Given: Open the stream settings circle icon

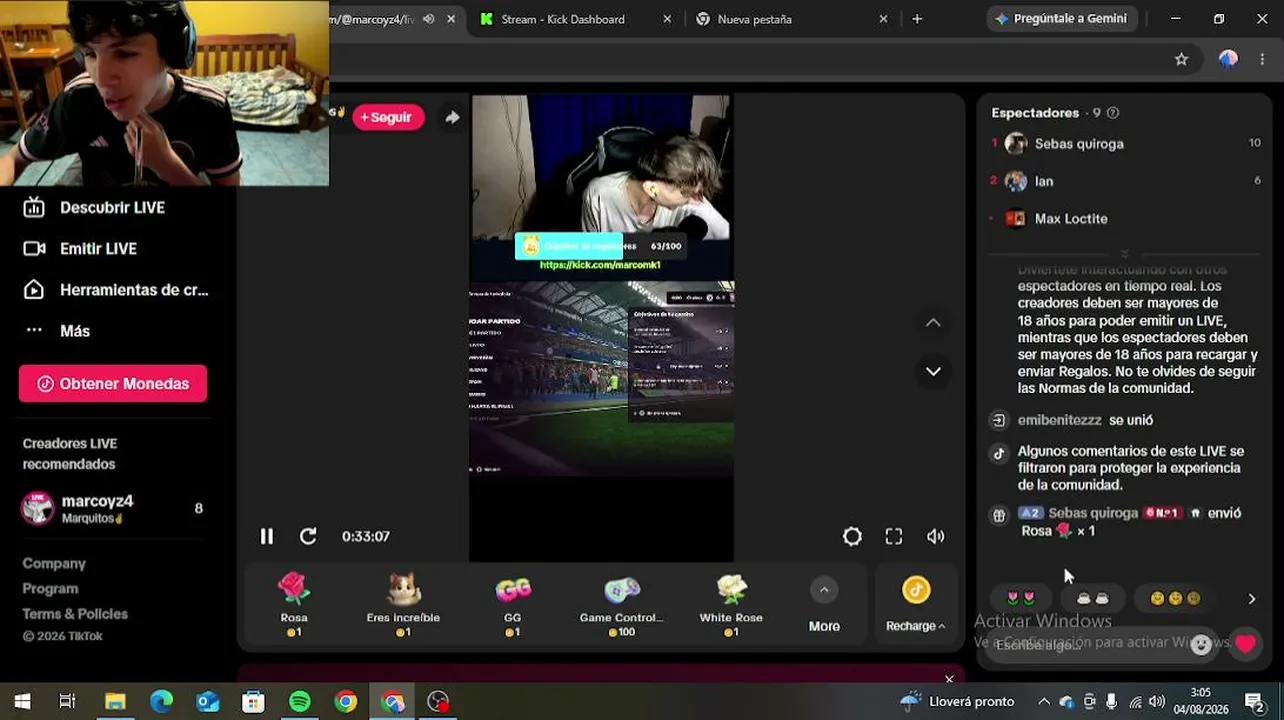Looking at the screenshot, I should 852,537.
